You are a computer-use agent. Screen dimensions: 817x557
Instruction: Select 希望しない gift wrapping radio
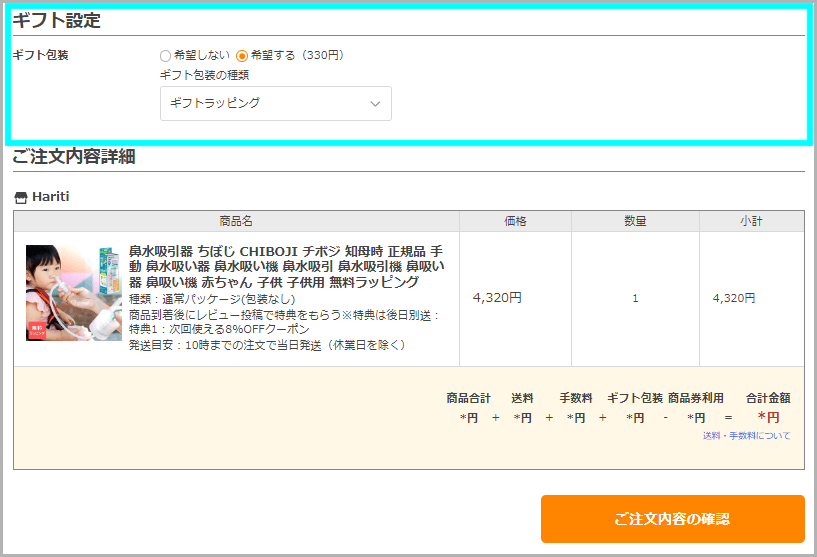pos(166,56)
